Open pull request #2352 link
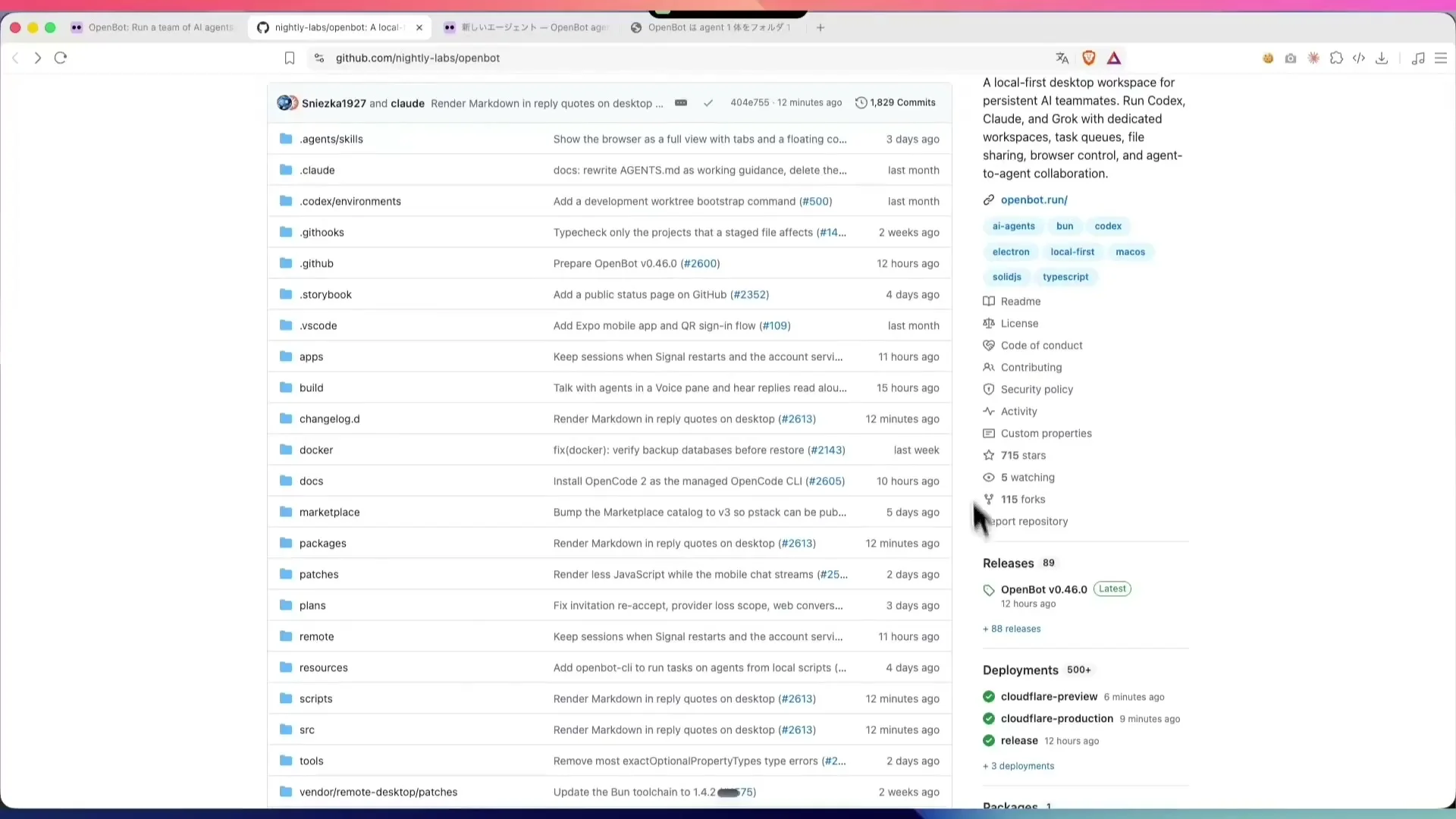The height and width of the screenshot is (819, 1456). [x=749, y=294]
